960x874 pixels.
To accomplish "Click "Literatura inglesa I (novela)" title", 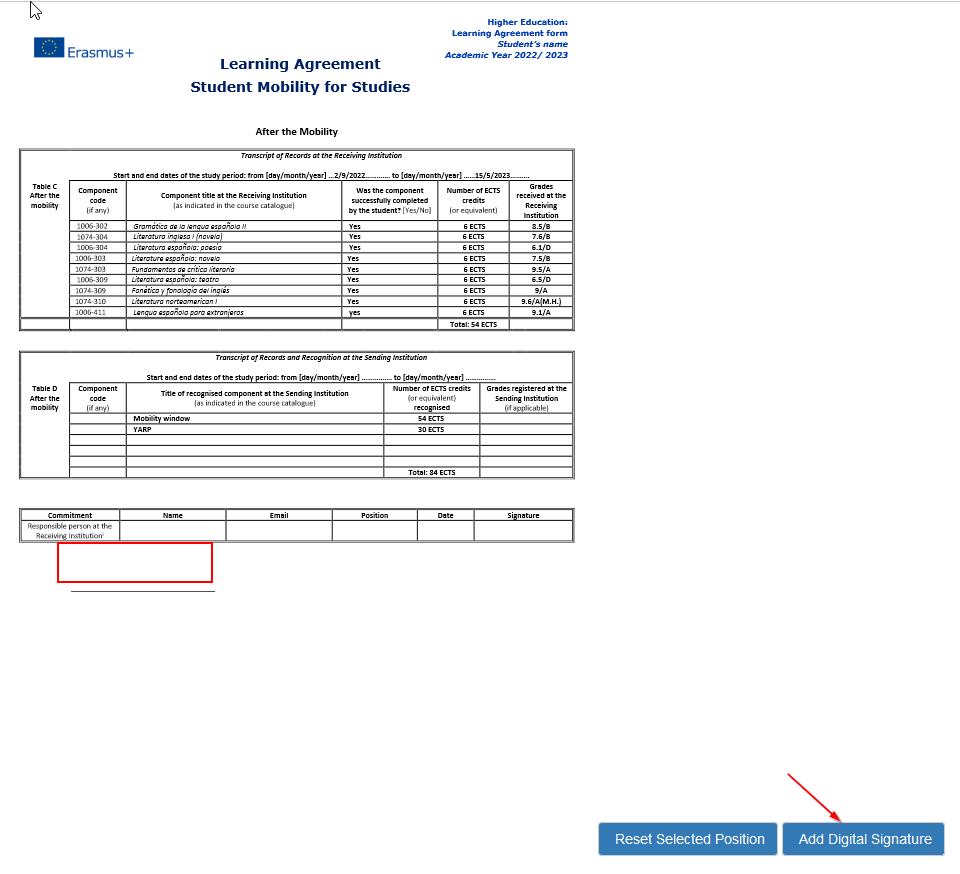I will coord(178,237).
